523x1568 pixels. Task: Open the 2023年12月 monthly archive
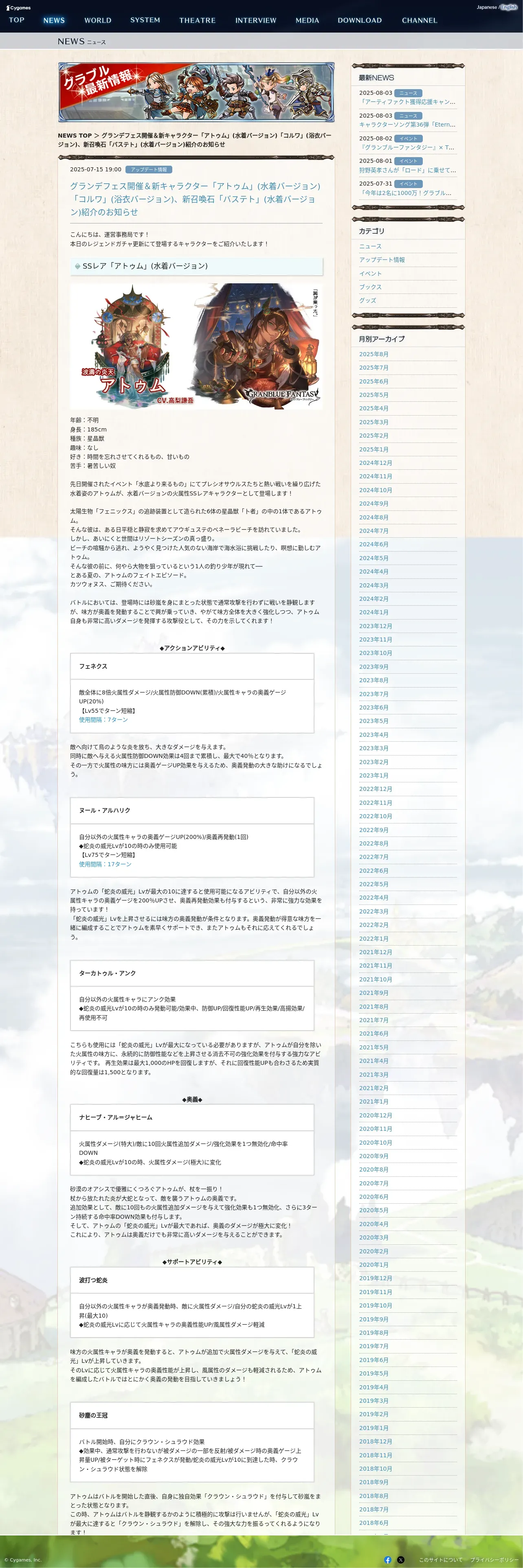pyautogui.click(x=375, y=626)
